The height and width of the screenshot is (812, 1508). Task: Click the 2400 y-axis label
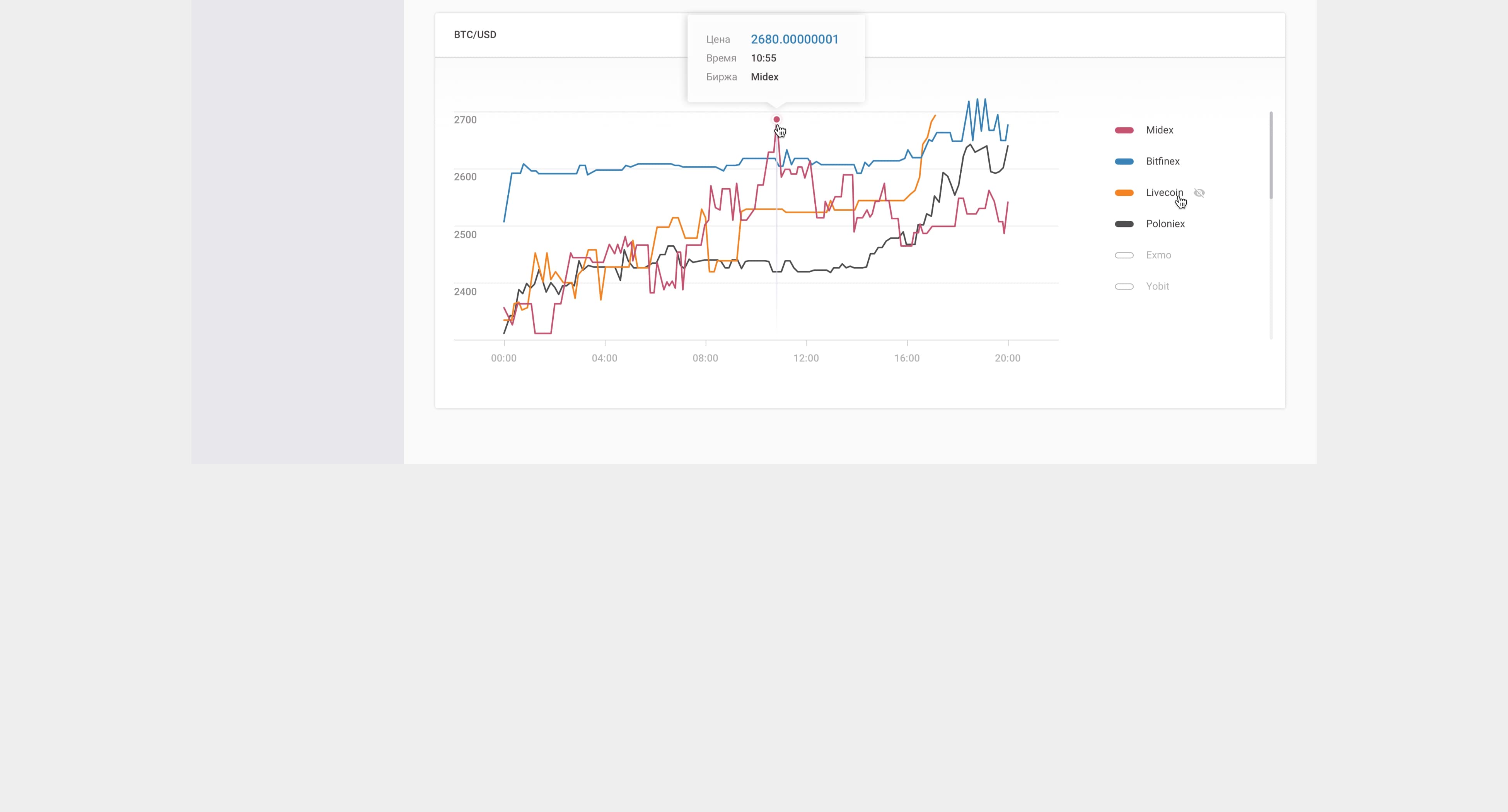466,292
